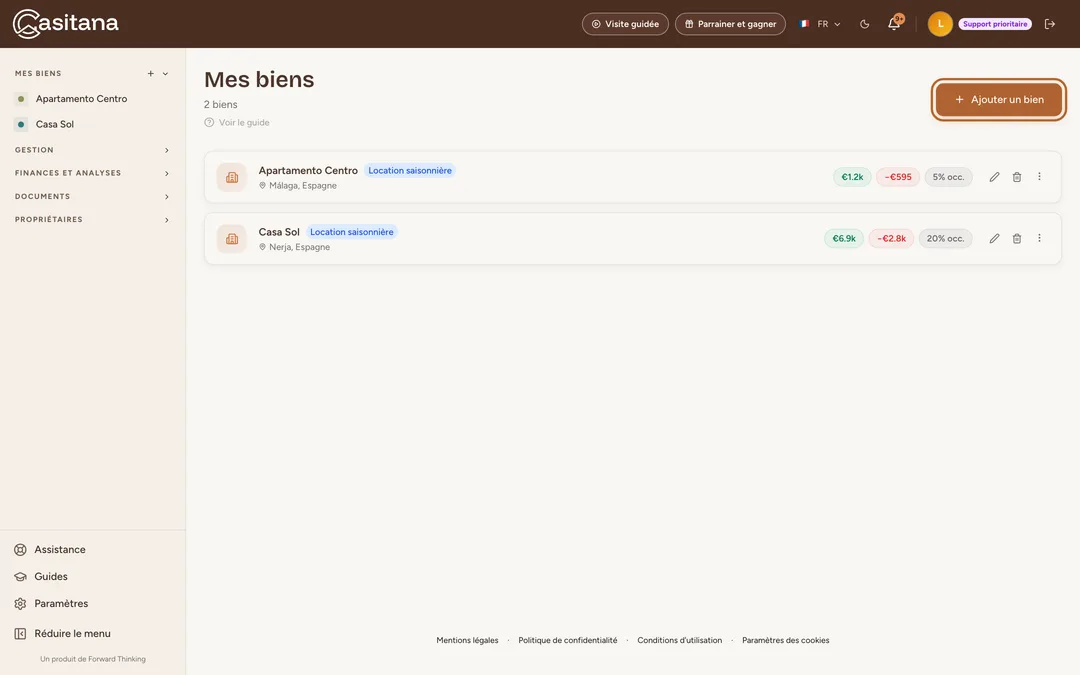This screenshot has width=1080, height=675.
Task: Click the Casa Sol building icon
Action: 232,238
